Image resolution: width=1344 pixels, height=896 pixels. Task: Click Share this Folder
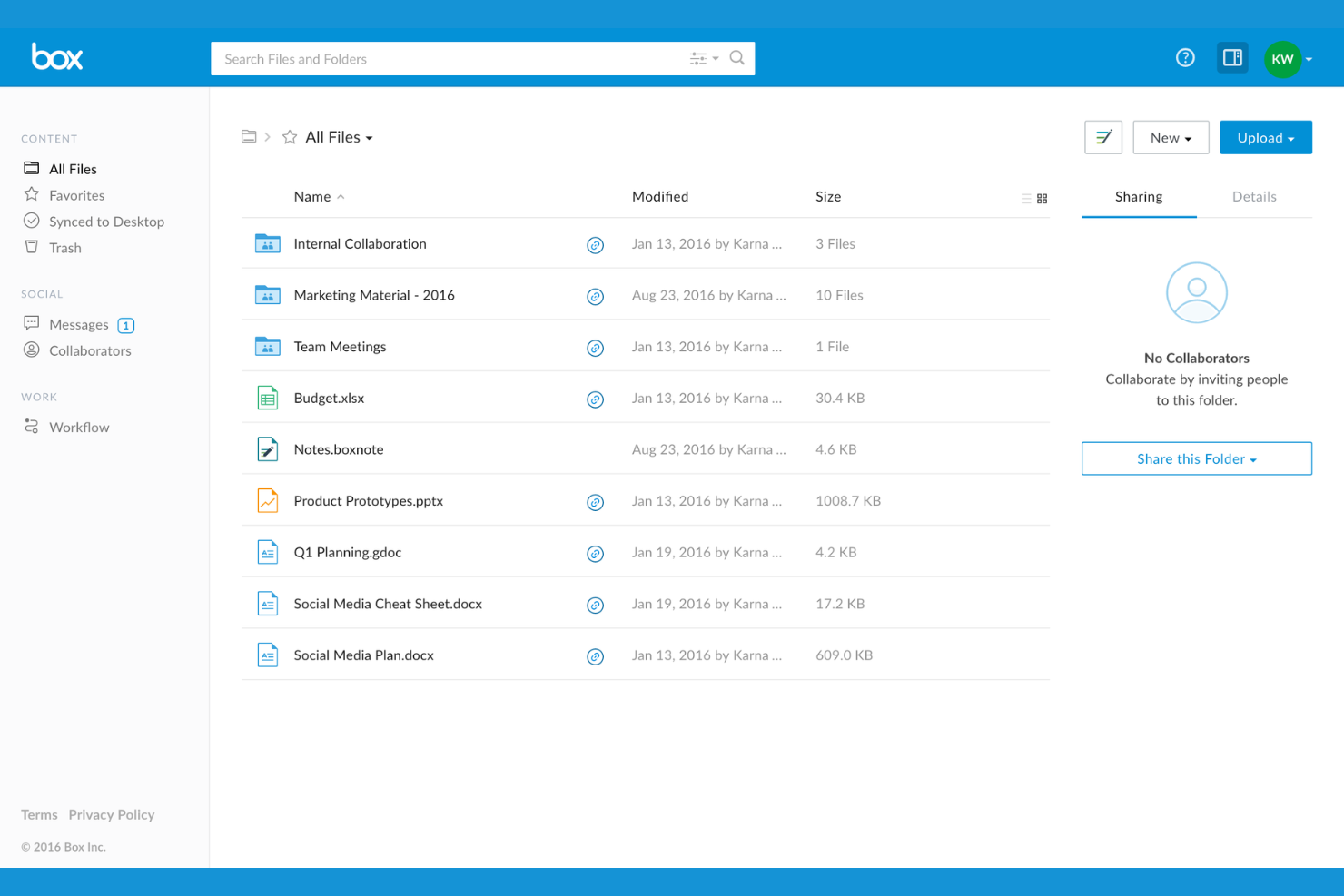[1196, 458]
